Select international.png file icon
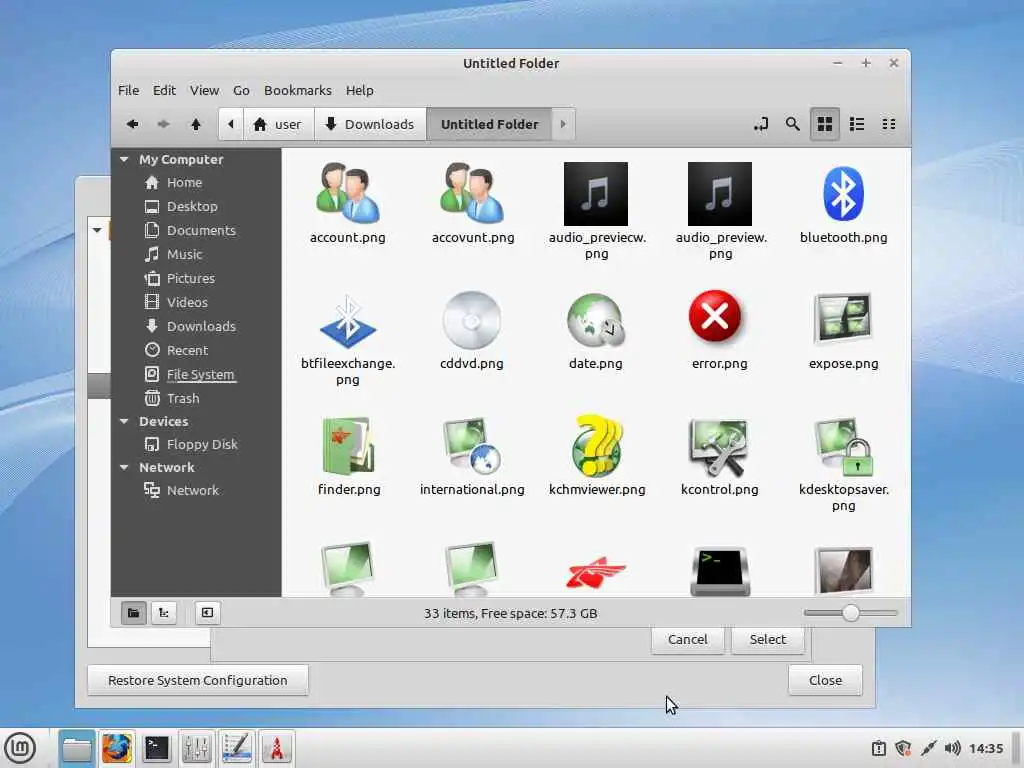Screen dimensions: 1024x768 pyautogui.click(x=472, y=446)
